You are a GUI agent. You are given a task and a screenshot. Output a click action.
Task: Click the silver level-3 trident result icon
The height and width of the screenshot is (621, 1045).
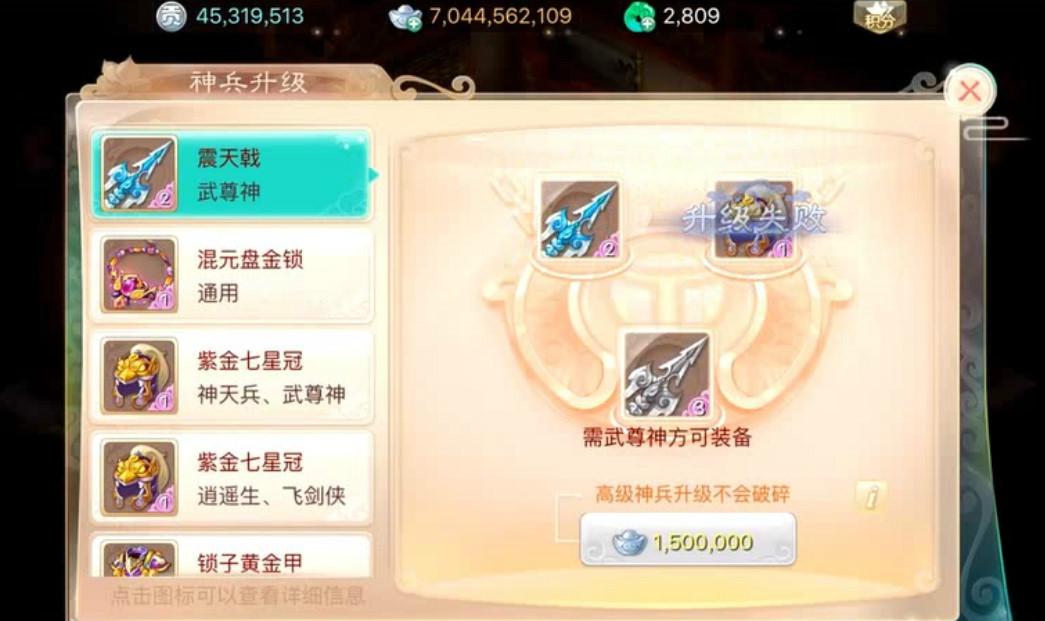(666, 374)
